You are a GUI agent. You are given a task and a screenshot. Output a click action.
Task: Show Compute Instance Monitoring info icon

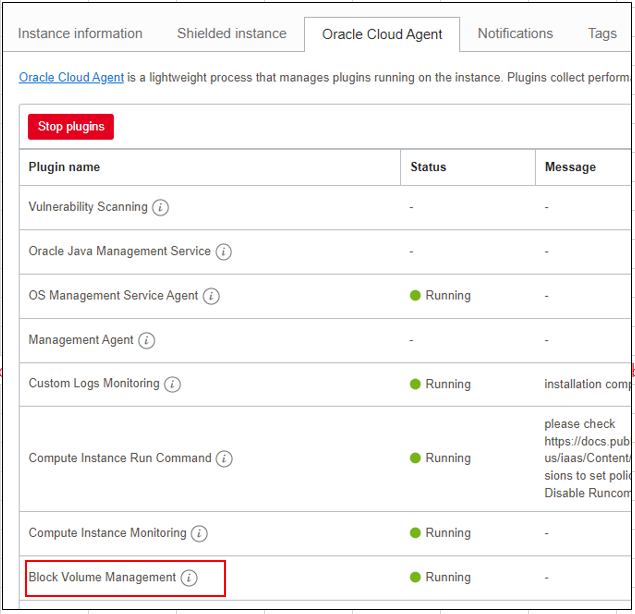pos(199,533)
